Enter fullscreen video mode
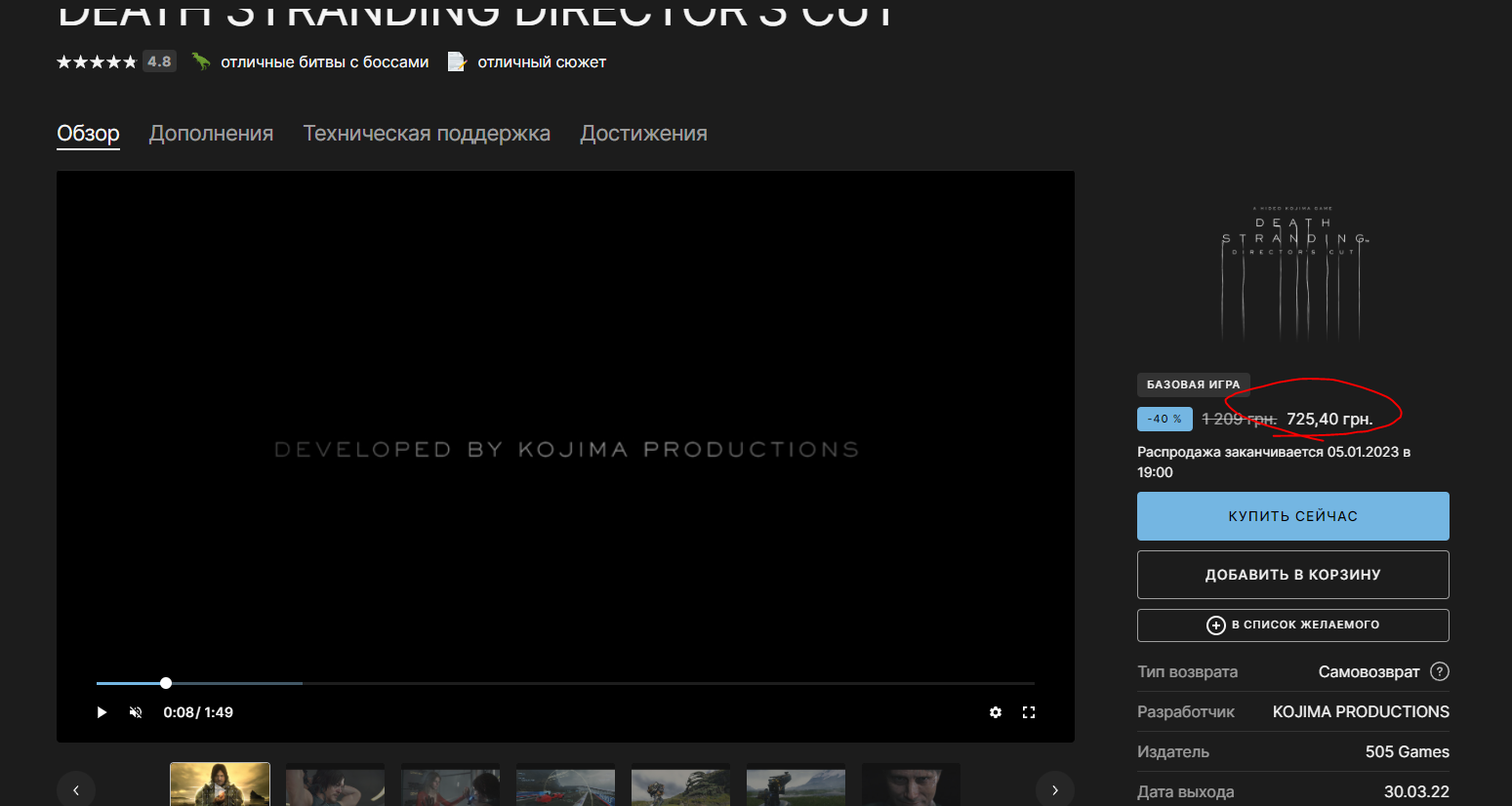 click(x=1029, y=712)
